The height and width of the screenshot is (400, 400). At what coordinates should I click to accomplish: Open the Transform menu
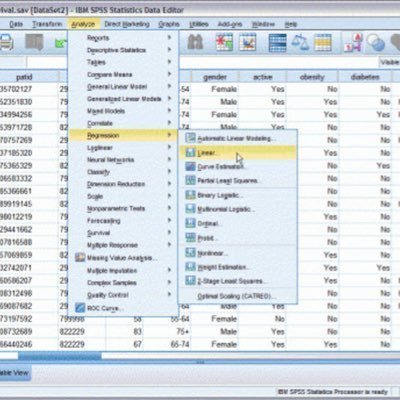(47, 24)
